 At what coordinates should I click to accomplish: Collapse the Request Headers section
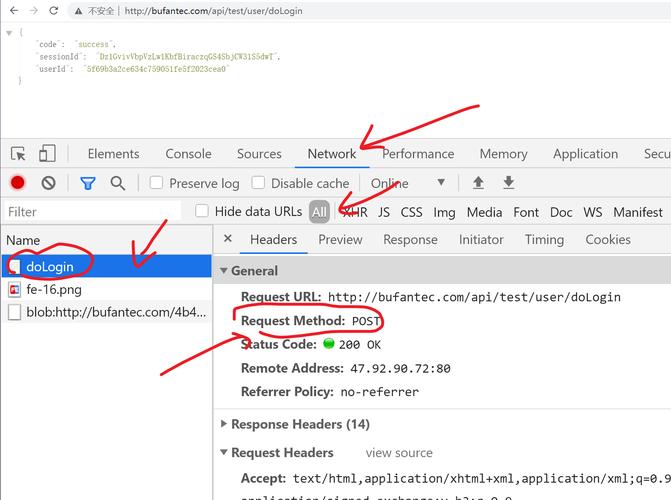pos(223,452)
